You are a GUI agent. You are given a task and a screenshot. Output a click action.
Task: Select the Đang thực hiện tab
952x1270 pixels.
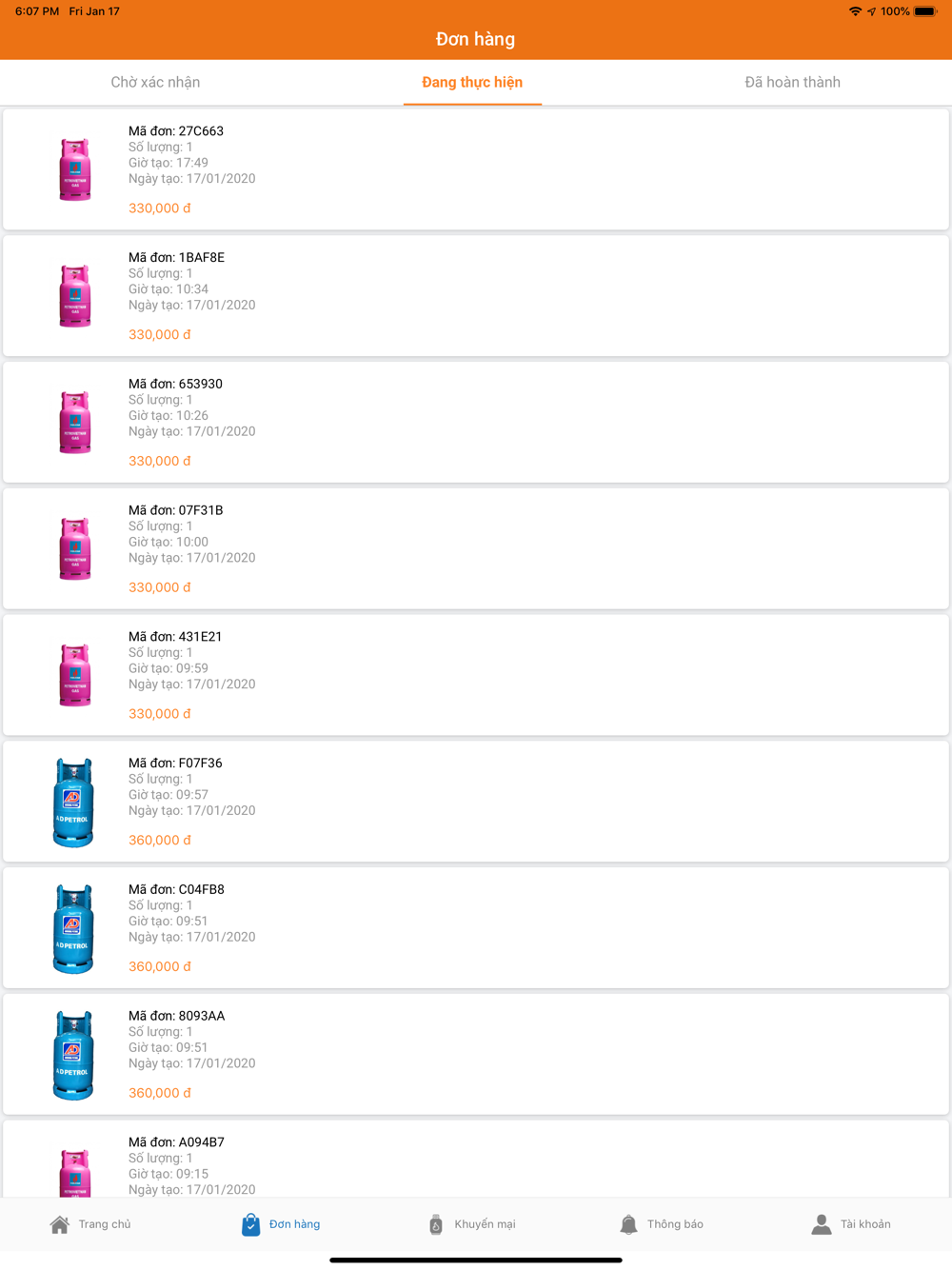[x=472, y=82]
